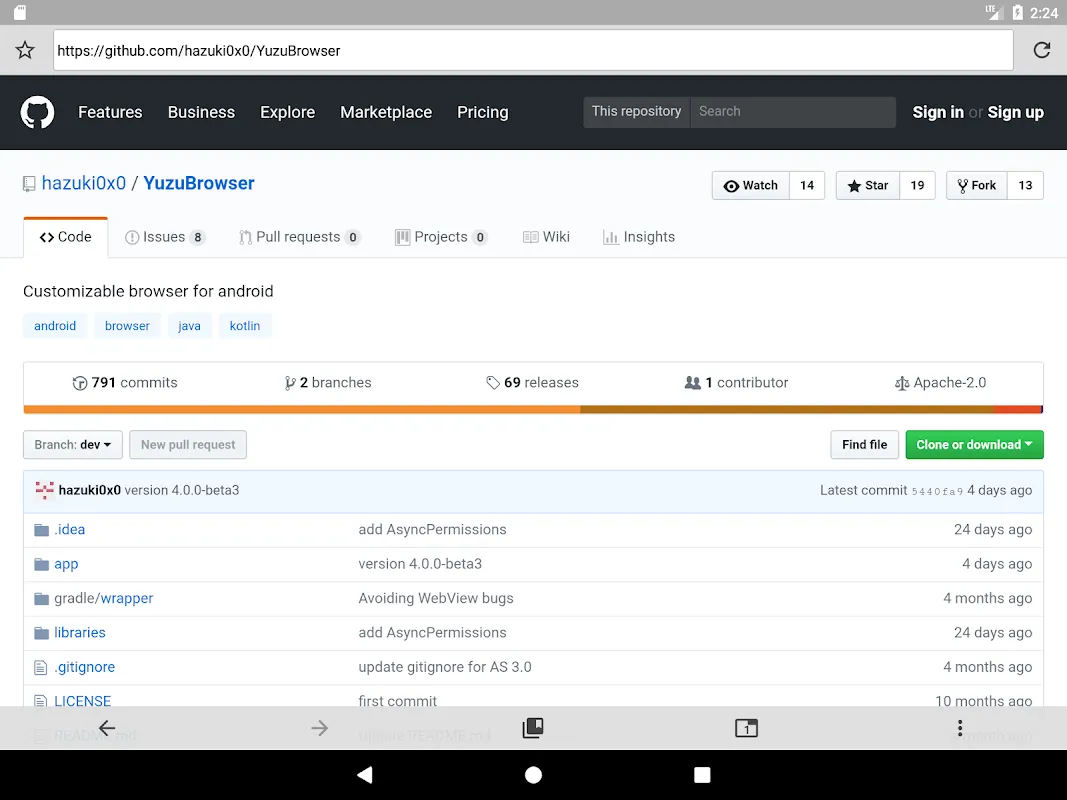The height and width of the screenshot is (800, 1067).
Task: Open the Wiki tab
Action: pyautogui.click(x=546, y=237)
